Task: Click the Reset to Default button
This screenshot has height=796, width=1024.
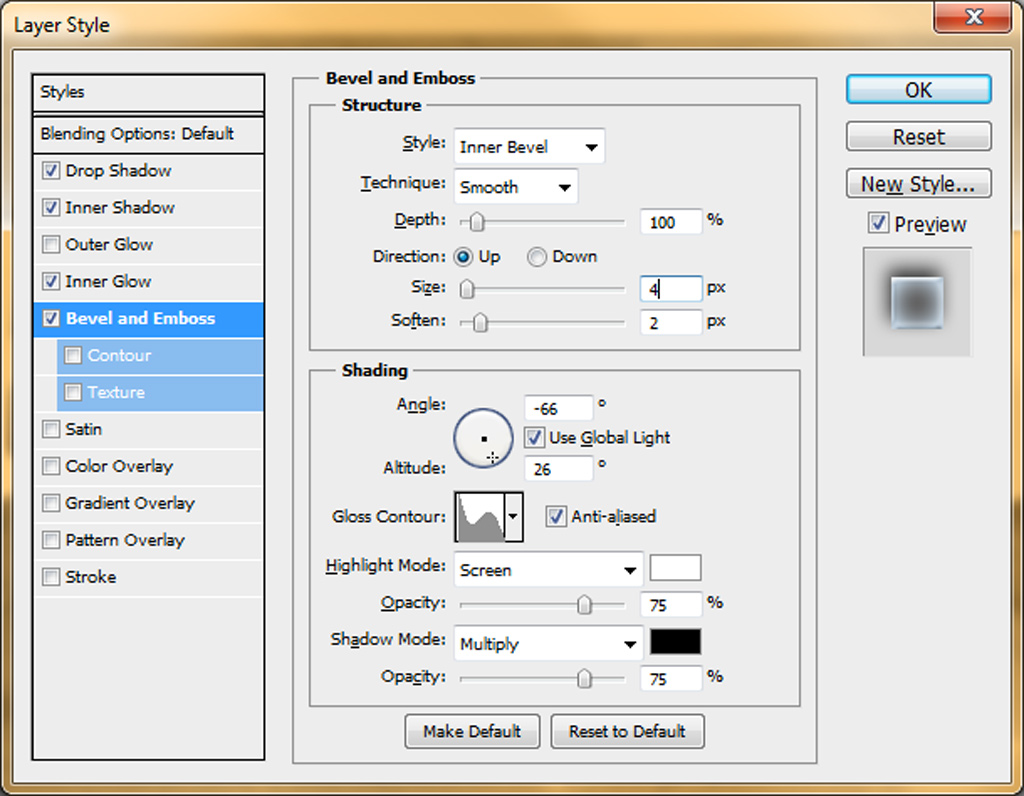Action: [x=628, y=731]
